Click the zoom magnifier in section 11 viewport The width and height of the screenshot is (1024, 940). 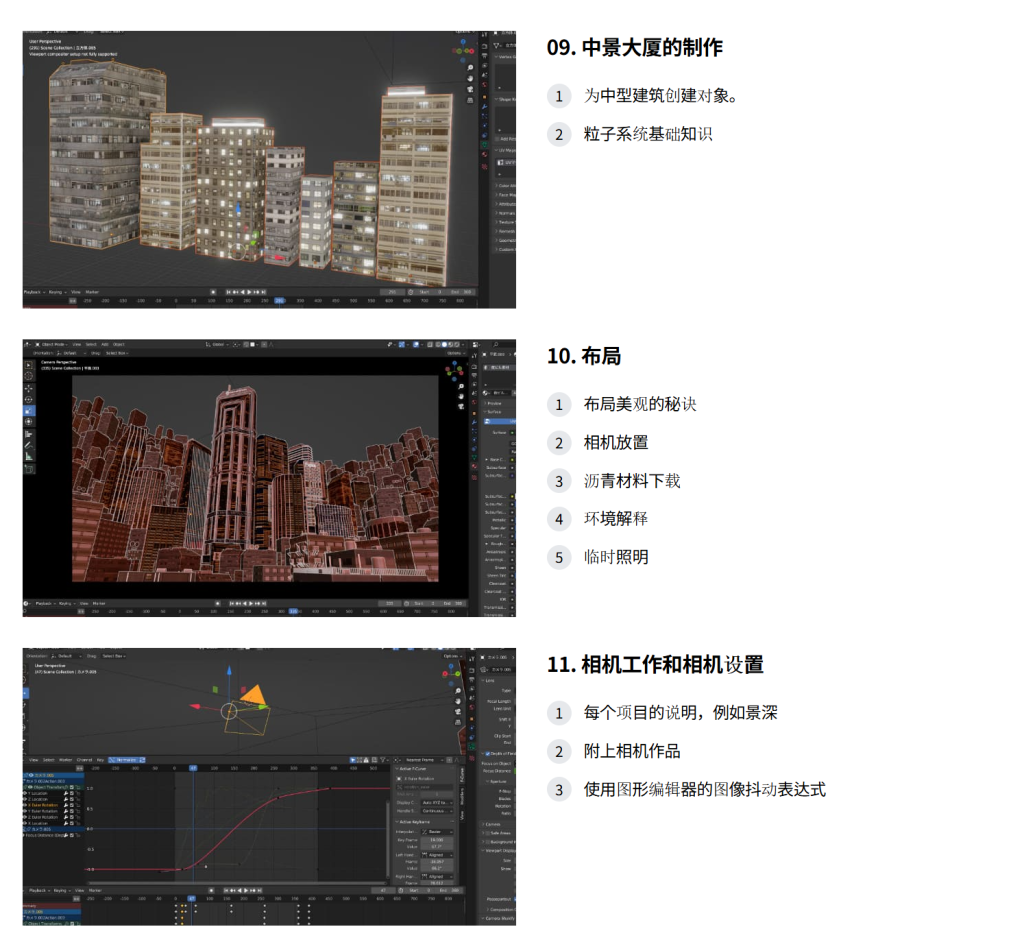coord(458,690)
